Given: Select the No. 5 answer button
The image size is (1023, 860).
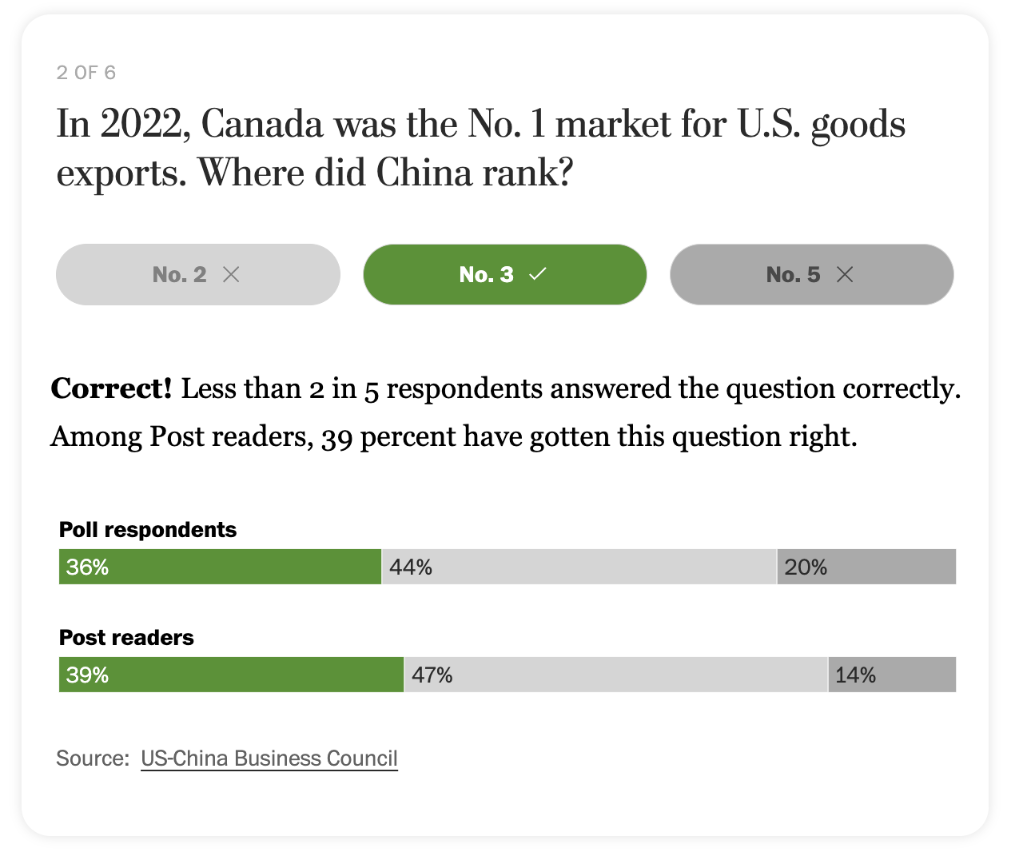Looking at the screenshot, I should 812,275.
